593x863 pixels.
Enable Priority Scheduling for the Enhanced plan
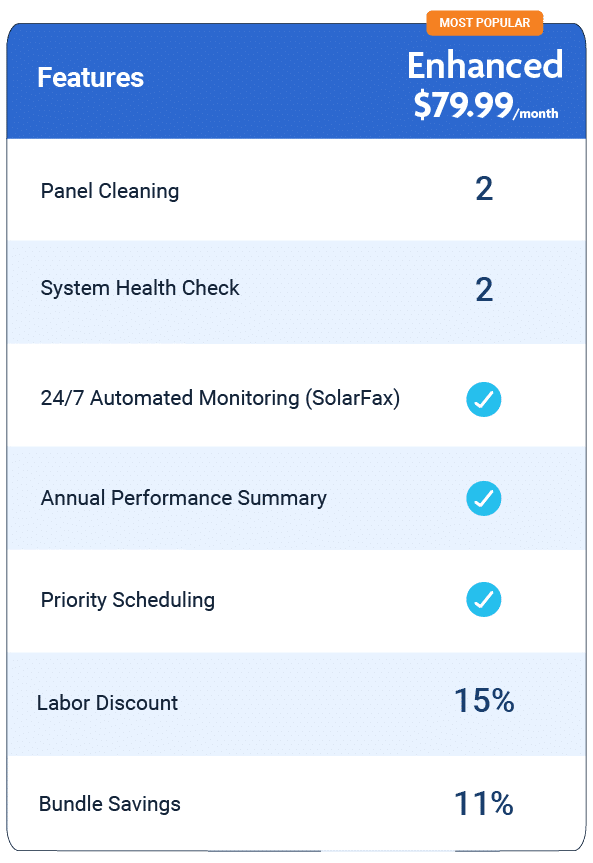pos(484,601)
